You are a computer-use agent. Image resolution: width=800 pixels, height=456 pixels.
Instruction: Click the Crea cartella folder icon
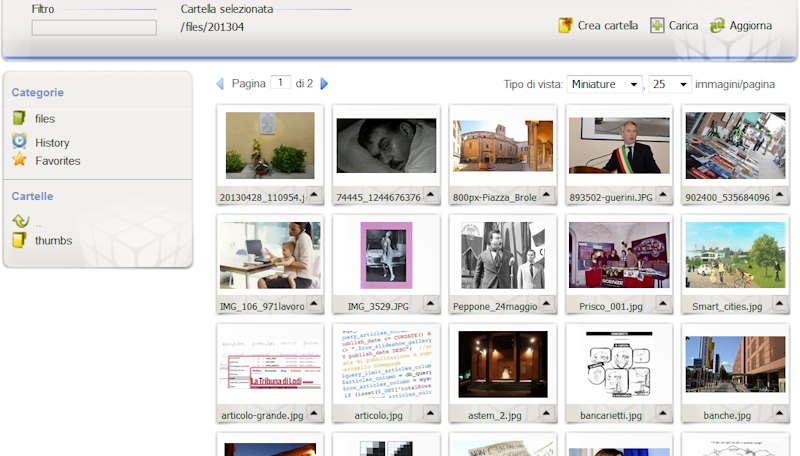565,25
